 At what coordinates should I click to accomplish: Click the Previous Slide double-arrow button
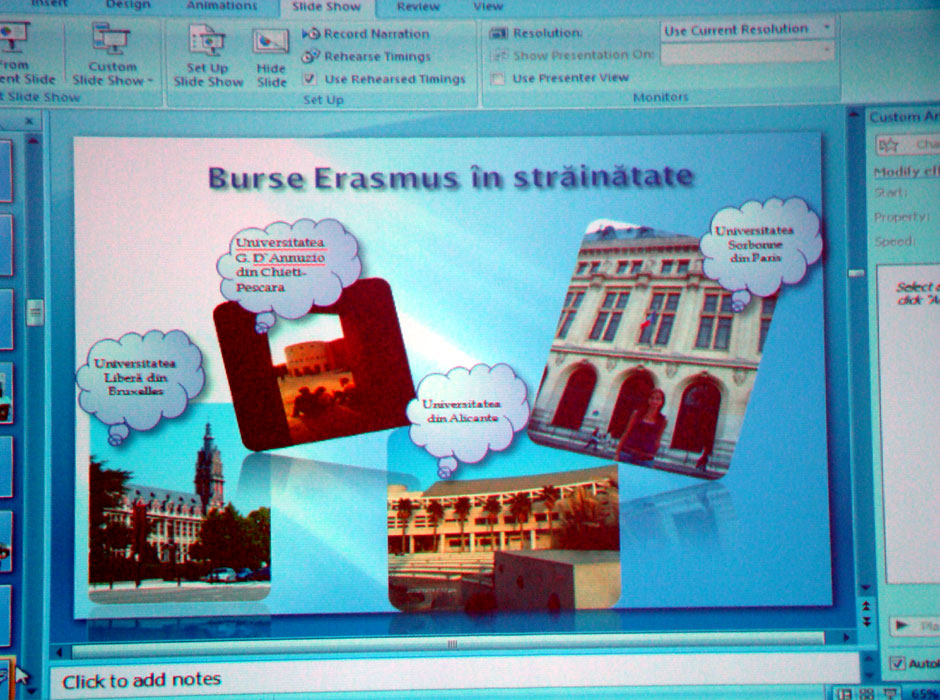pyautogui.click(x=866, y=607)
